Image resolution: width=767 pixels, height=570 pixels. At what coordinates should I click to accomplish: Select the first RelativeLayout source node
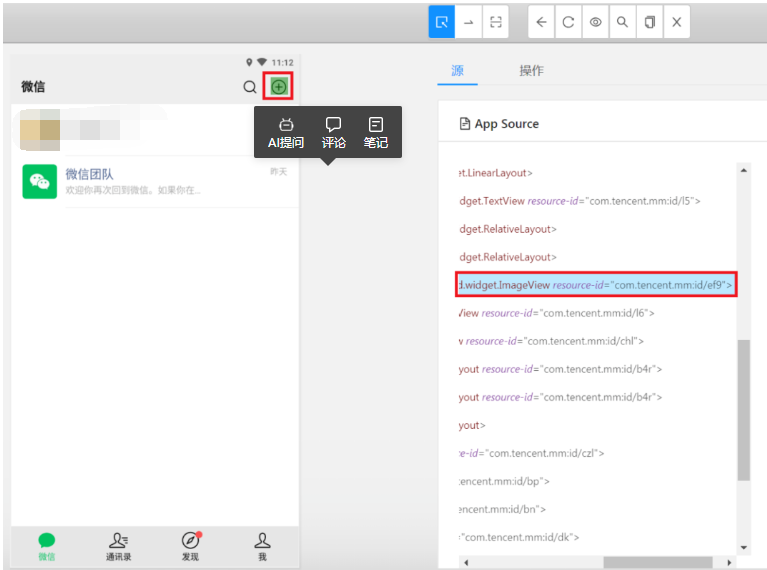click(x=508, y=229)
